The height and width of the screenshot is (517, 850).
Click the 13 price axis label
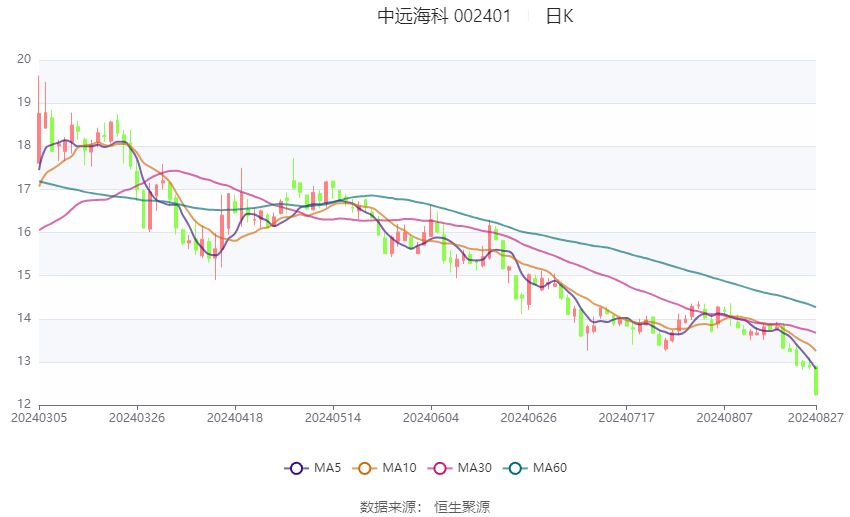24,361
